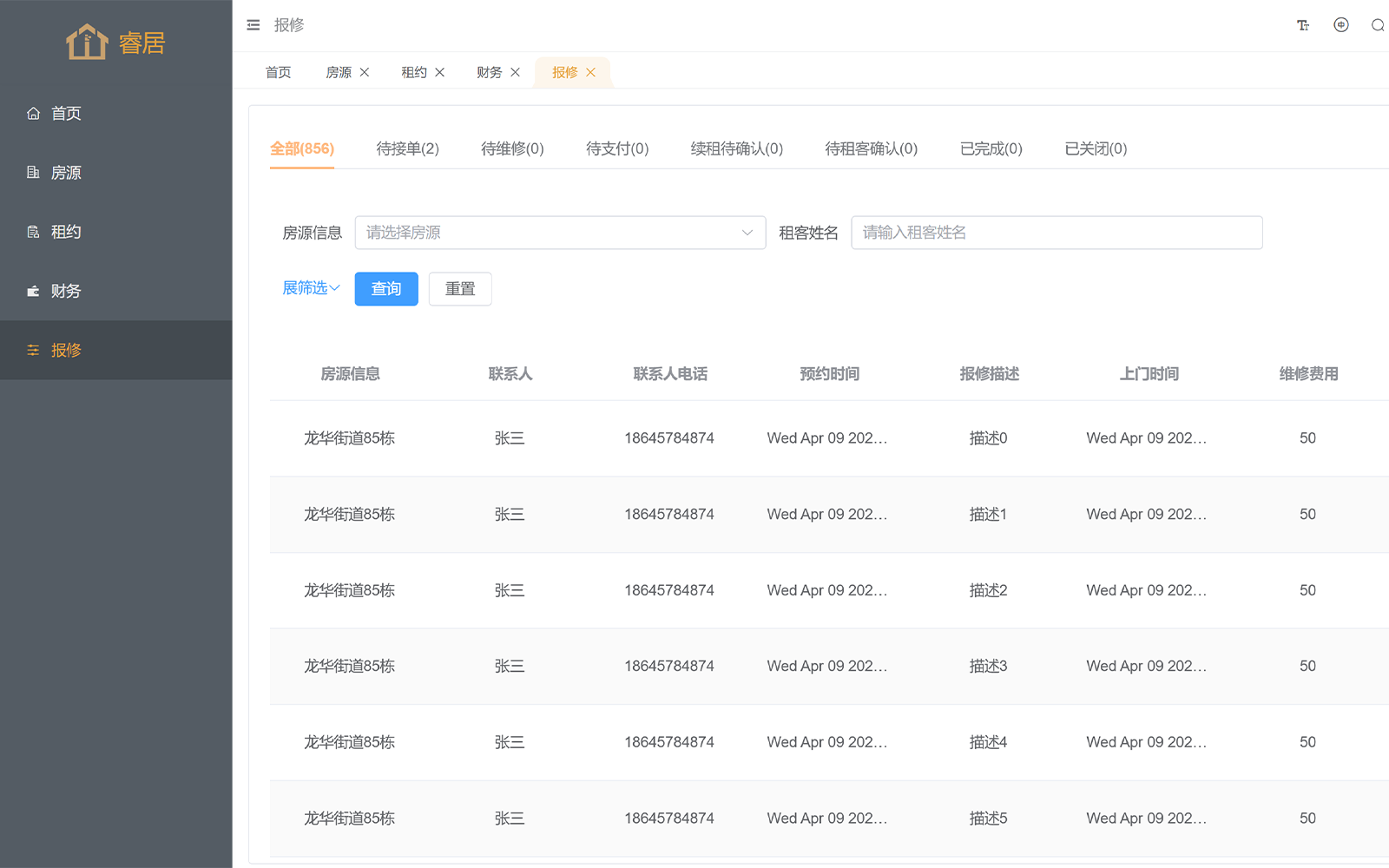This screenshot has height=868, width=1389.
Task: Switch to the 已完成(0) tab
Action: click(991, 148)
